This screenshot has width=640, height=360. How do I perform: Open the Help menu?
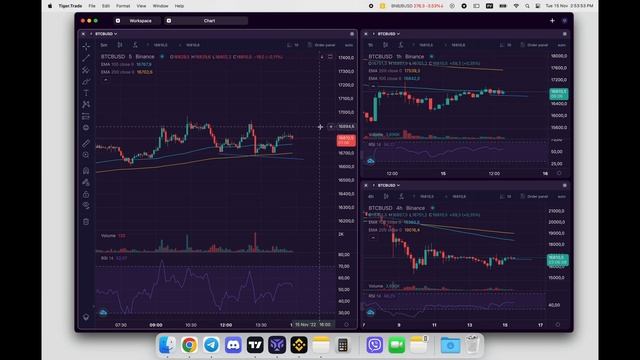click(179, 6)
